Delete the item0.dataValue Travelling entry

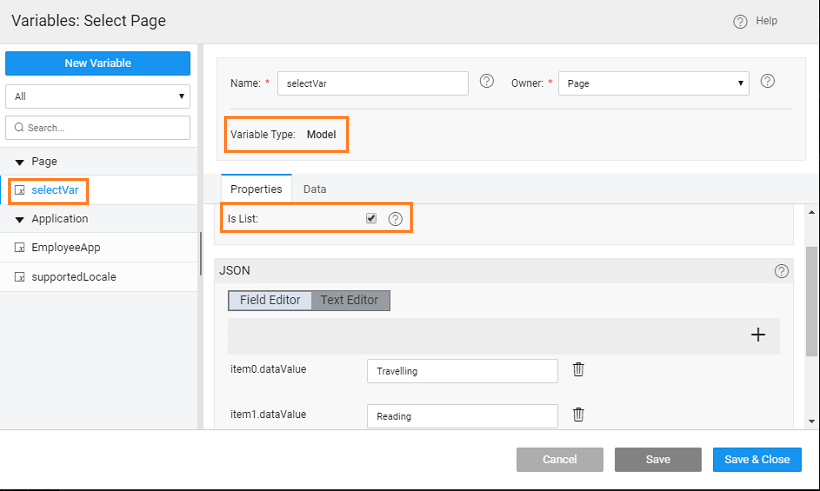tap(578, 370)
